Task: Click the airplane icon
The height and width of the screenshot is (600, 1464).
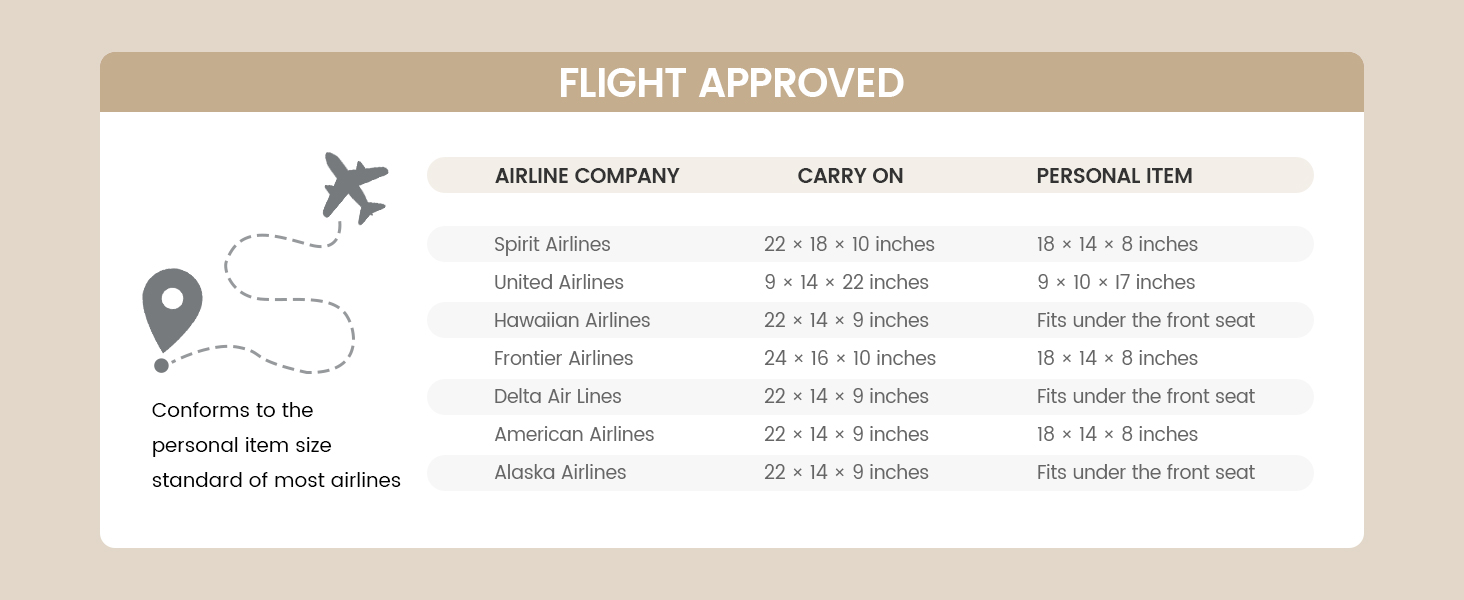Action: point(354,187)
